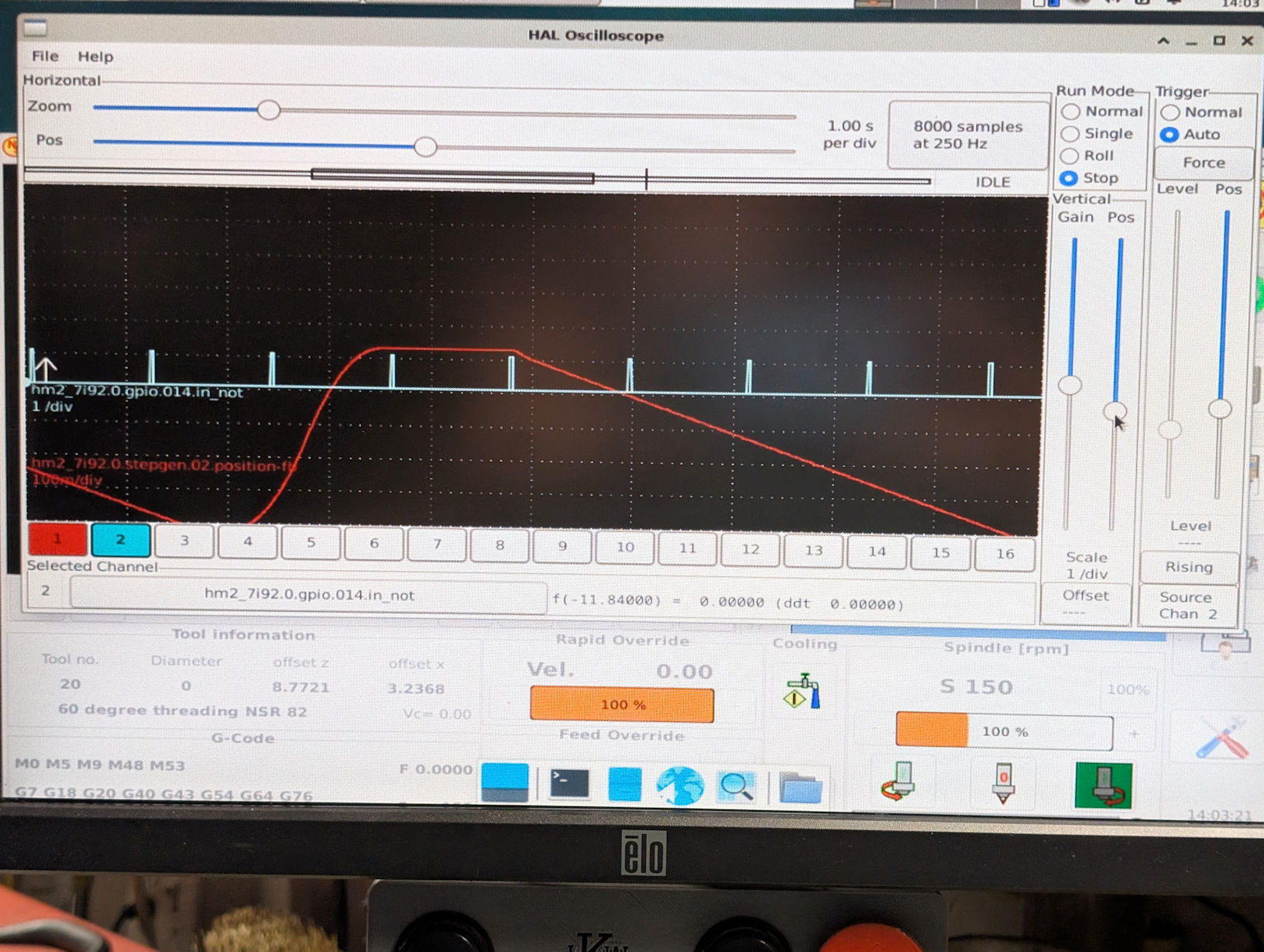
Task: Select Single run mode
Action: (x=1098, y=133)
